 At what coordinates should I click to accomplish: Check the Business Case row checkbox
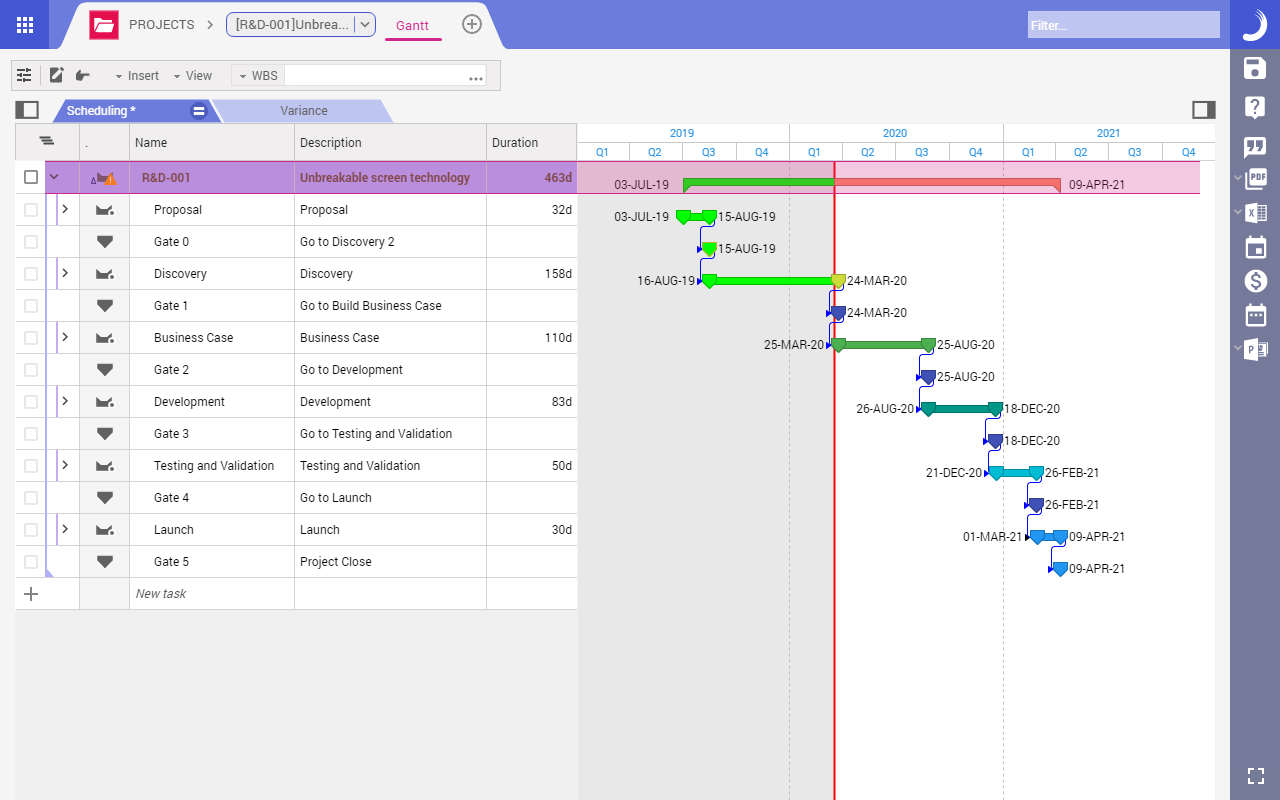pyautogui.click(x=31, y=338)
